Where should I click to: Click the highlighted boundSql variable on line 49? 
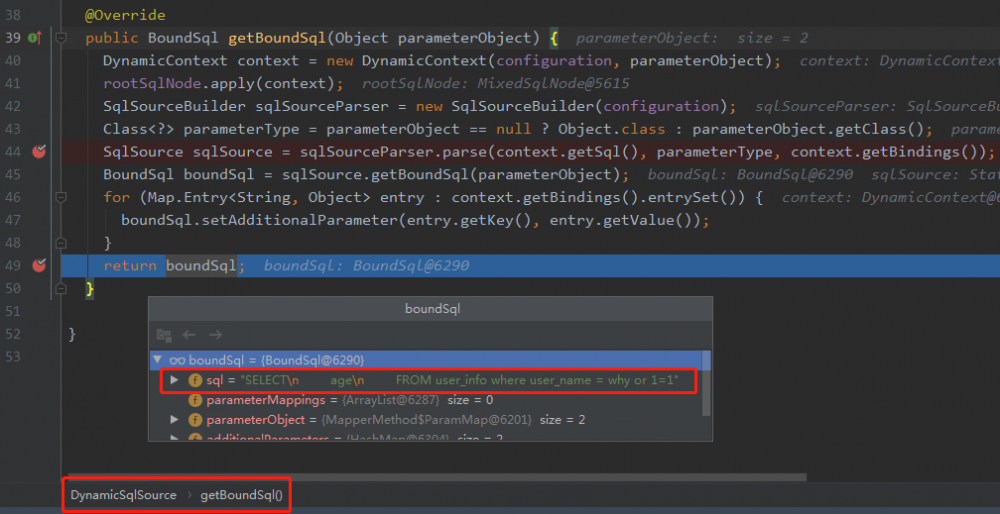[201, 265]
